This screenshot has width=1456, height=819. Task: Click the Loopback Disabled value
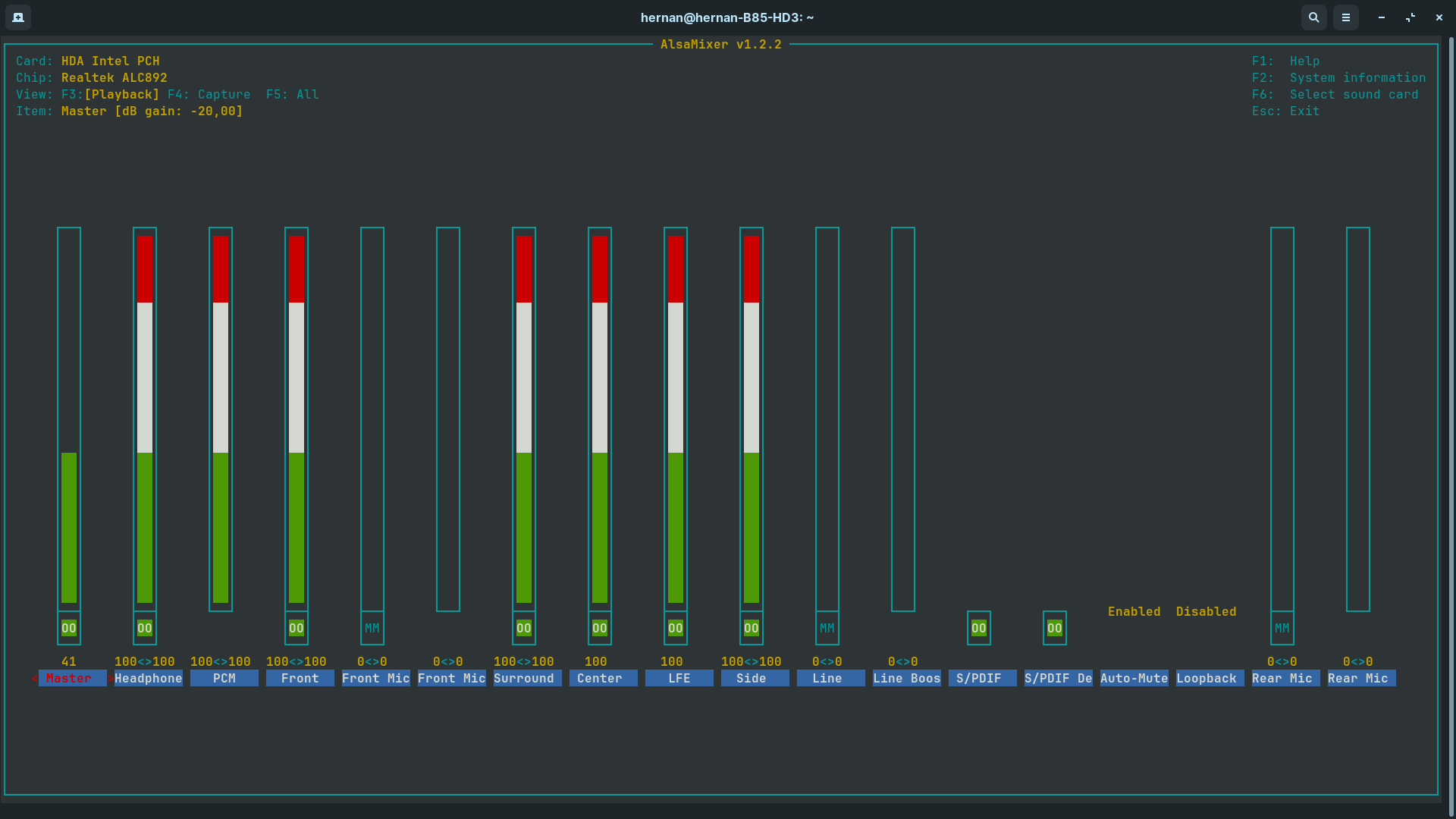click(1207, 611)
